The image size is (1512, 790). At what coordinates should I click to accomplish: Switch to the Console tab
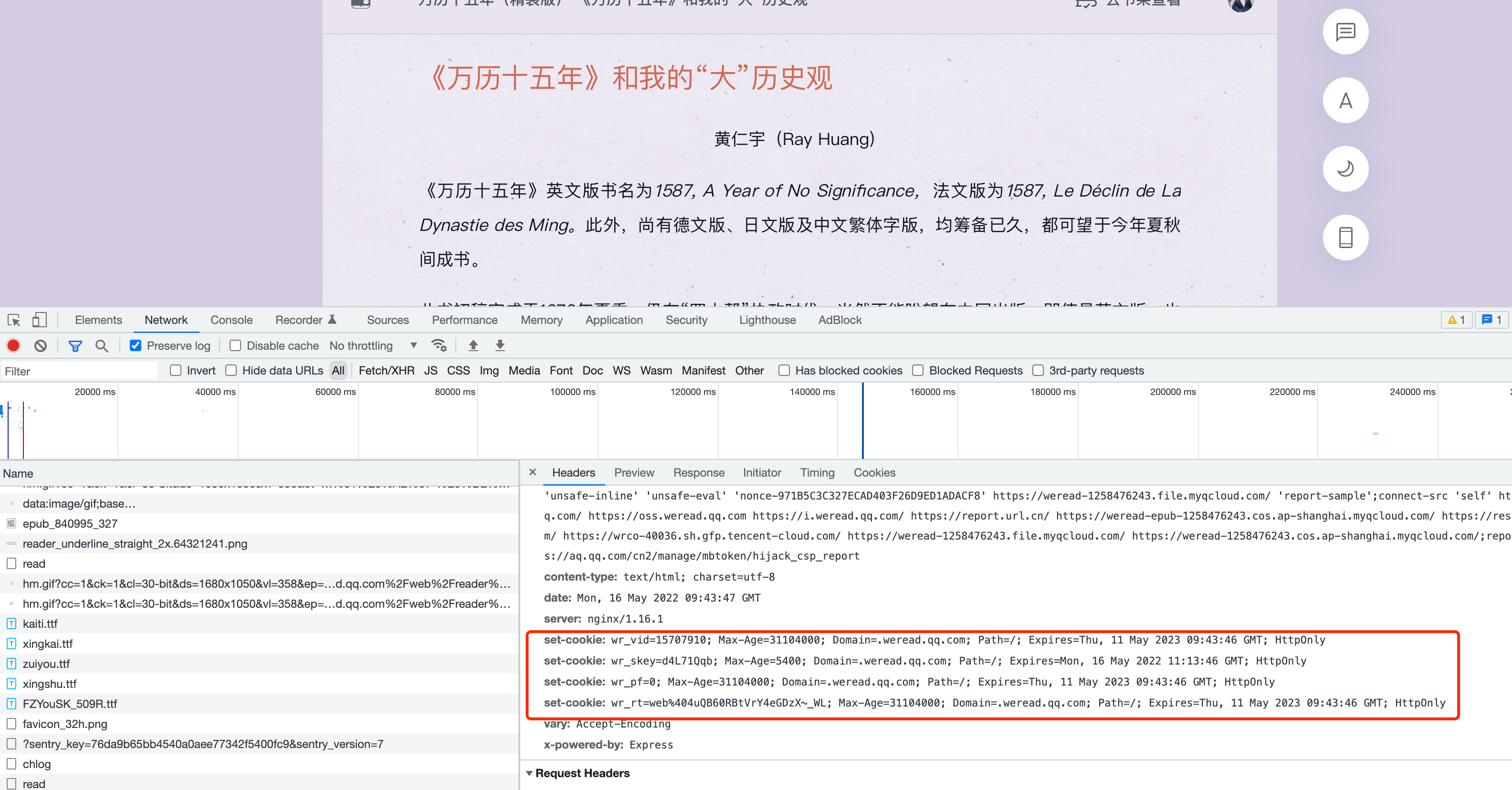coord(231,320)
